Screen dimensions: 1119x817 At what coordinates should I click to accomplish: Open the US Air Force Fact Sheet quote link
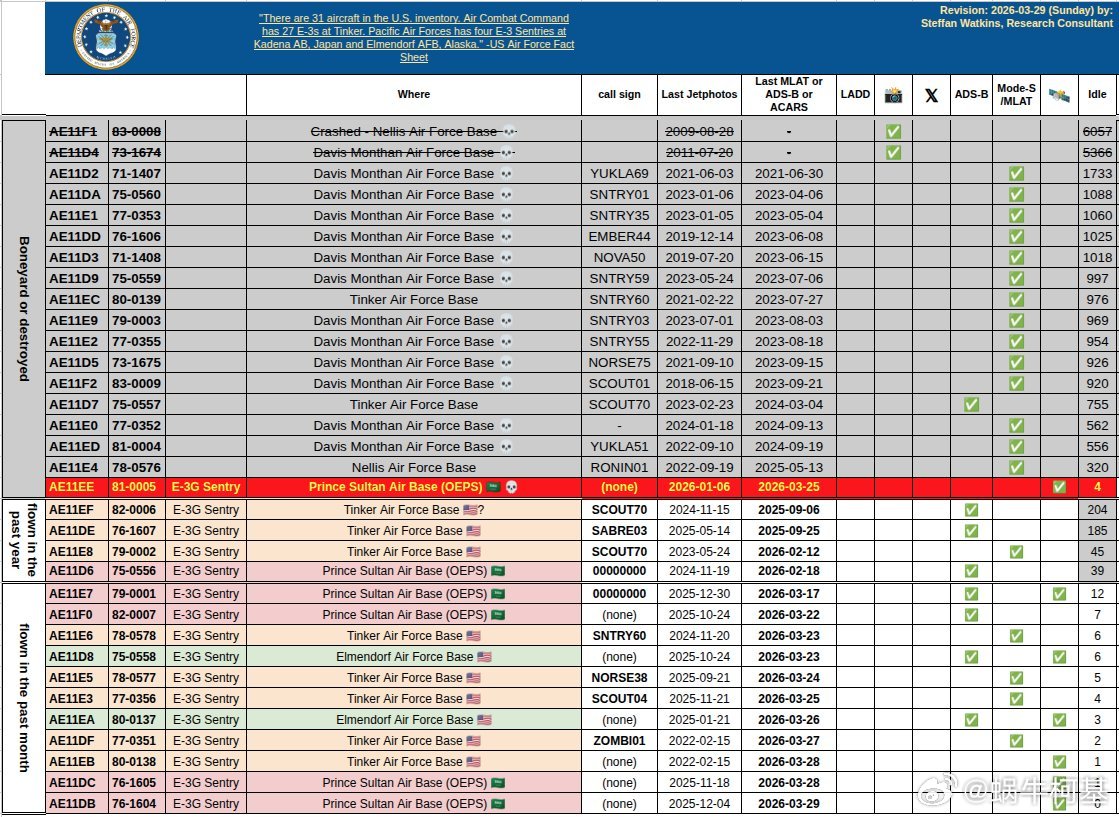click(414, 38)
